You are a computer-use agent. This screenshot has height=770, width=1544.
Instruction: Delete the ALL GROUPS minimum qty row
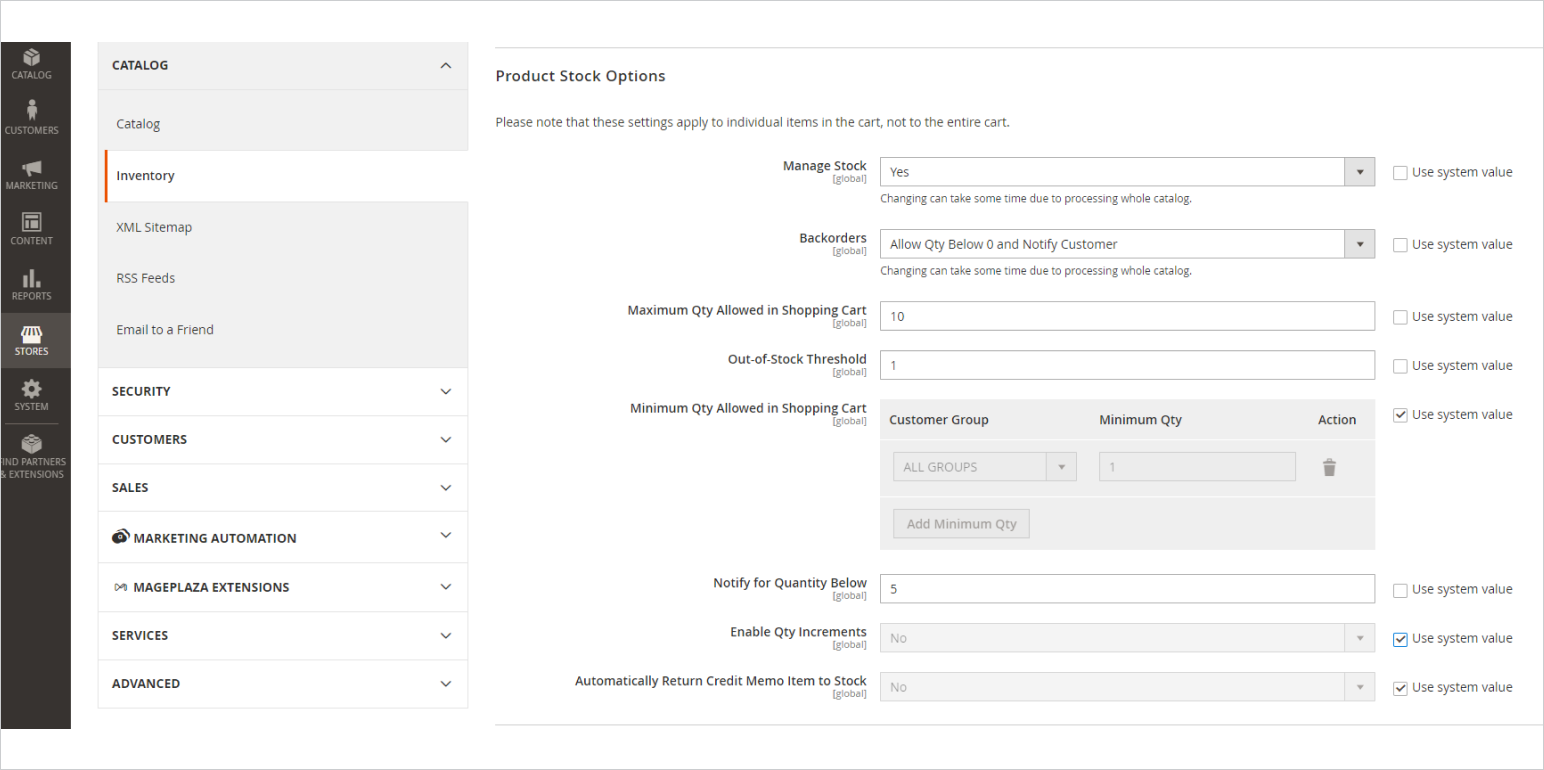pyautogui.click(x=1329, y=467)
